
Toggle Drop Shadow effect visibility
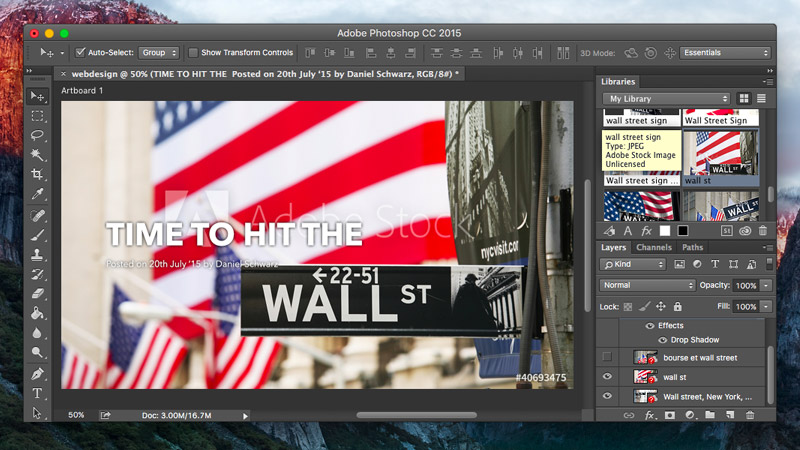click(662, 340)
